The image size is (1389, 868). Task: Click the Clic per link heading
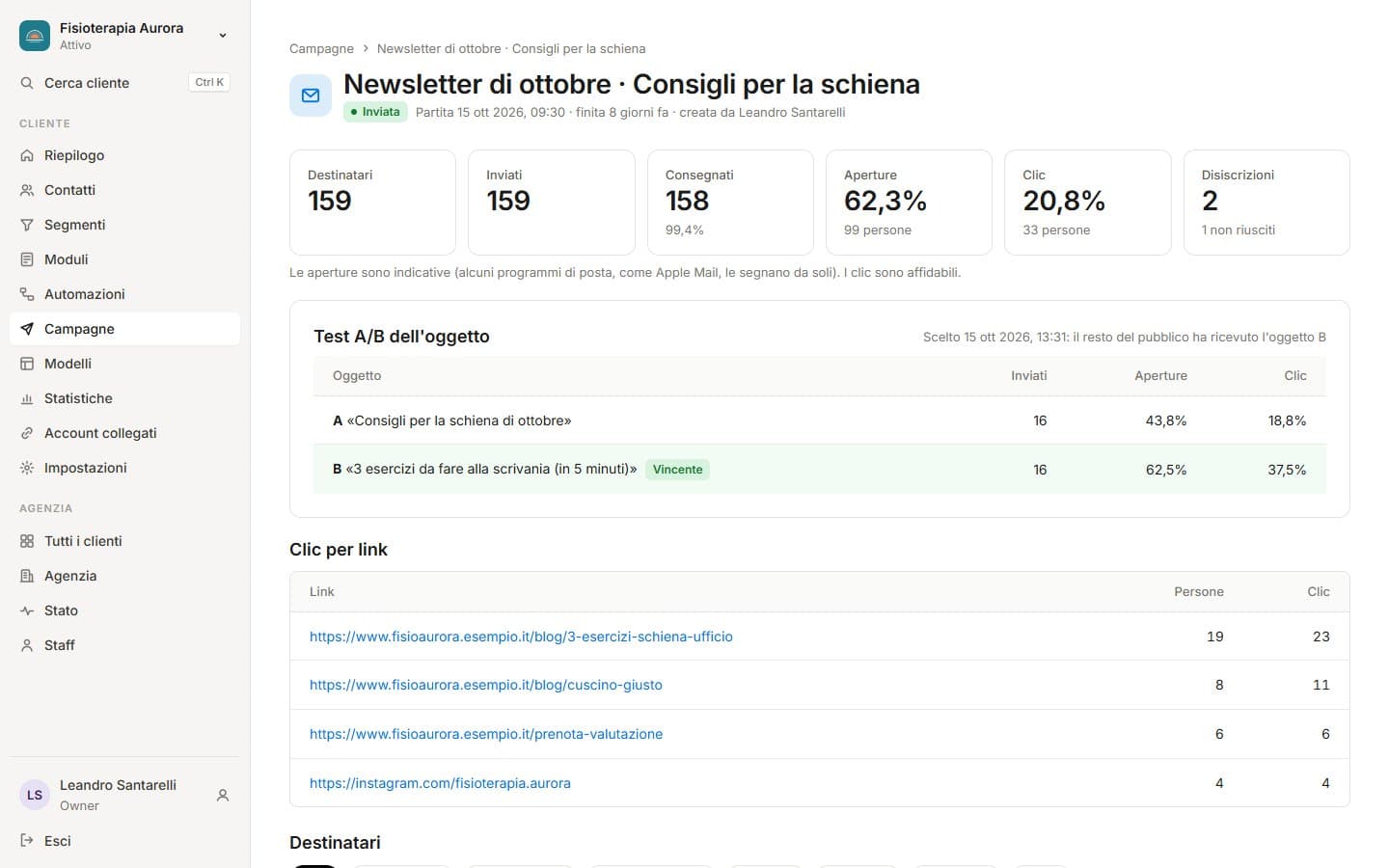point(339,550)
